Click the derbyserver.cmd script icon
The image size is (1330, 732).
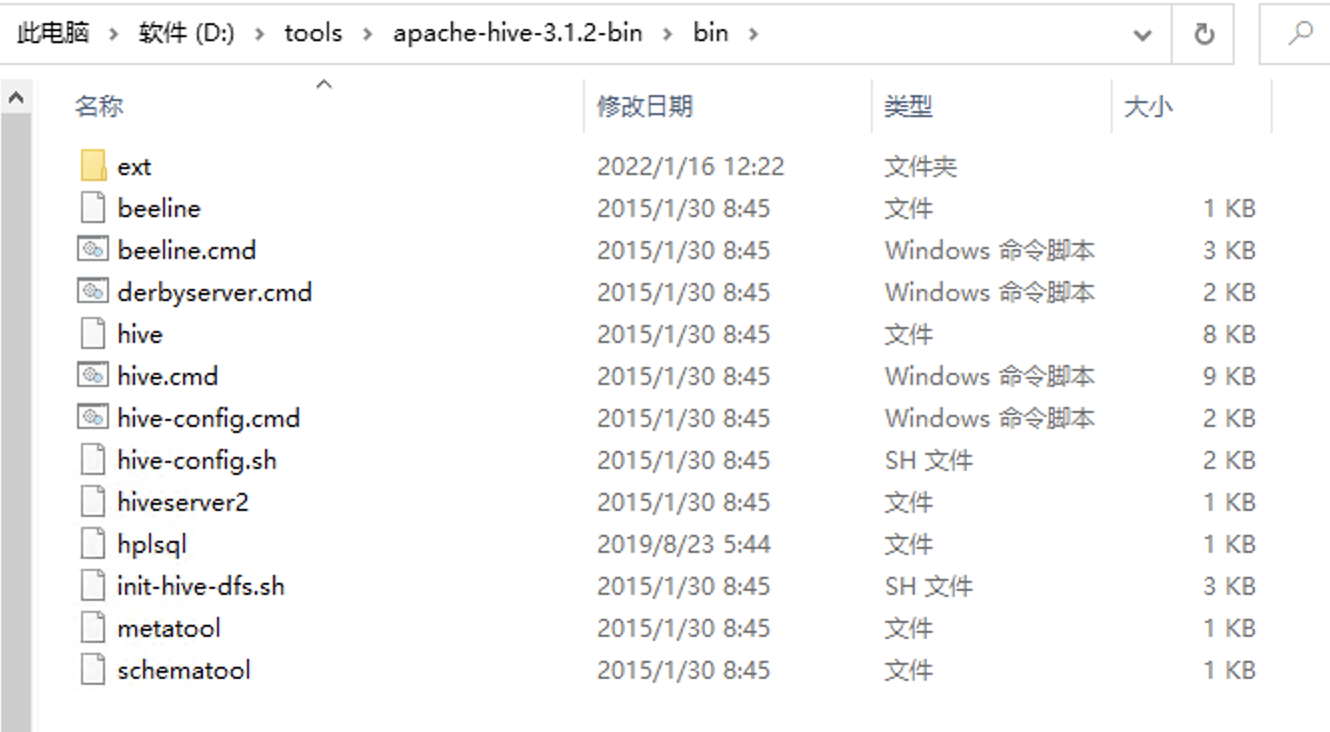click(92, 292)
